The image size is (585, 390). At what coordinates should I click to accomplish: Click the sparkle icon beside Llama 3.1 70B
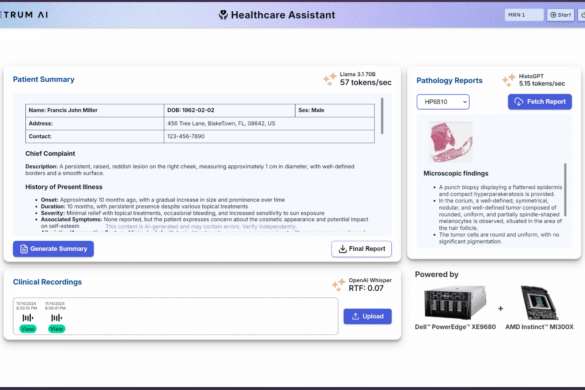tap(330, 79)
